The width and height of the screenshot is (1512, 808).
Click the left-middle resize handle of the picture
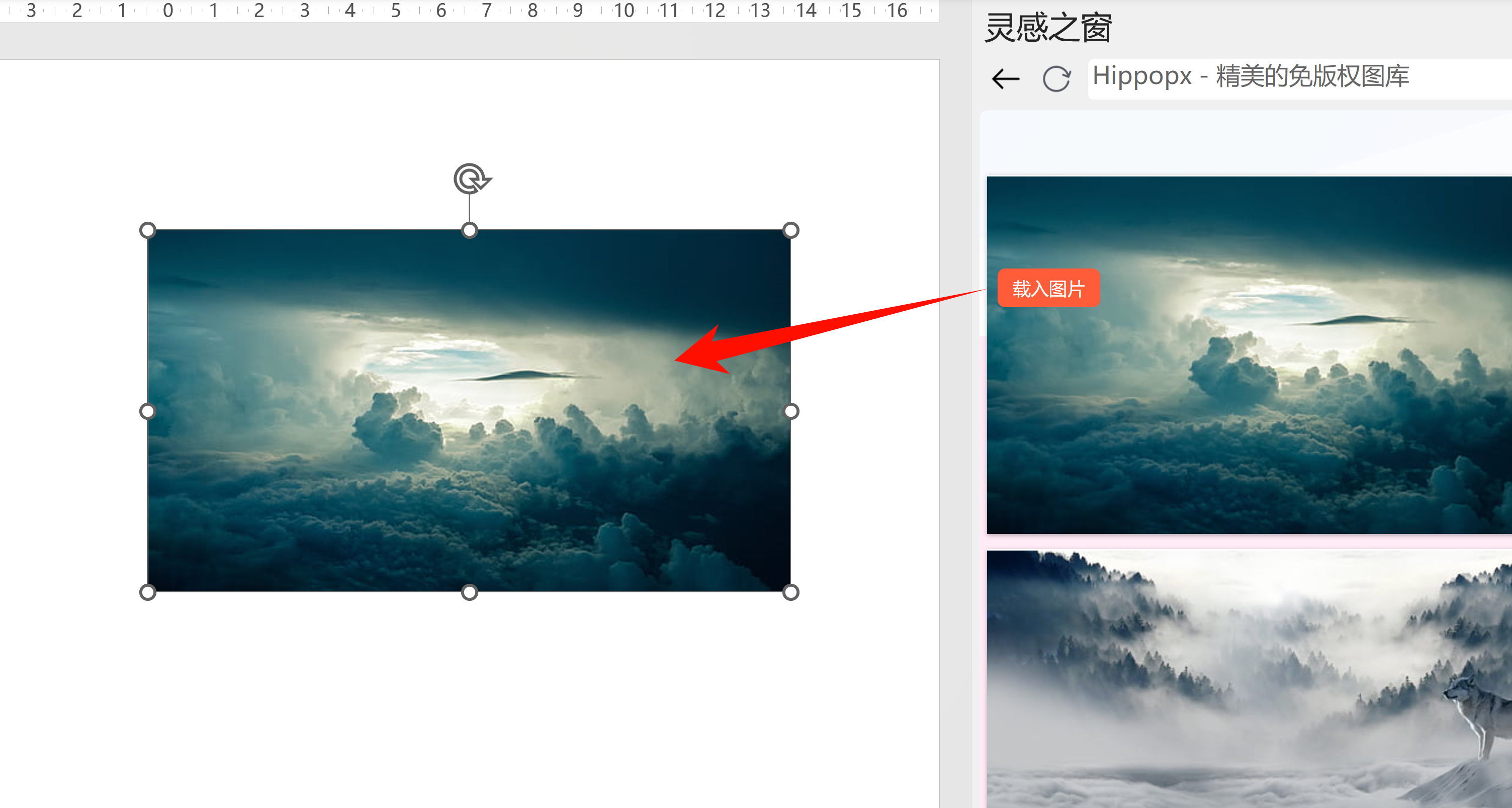pyautogui.click(x=148, y=411)
